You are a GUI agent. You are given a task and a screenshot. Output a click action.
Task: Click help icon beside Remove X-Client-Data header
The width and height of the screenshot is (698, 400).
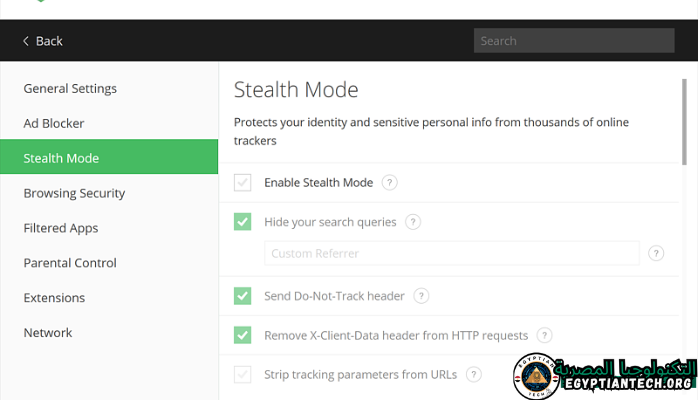(545, 336)
